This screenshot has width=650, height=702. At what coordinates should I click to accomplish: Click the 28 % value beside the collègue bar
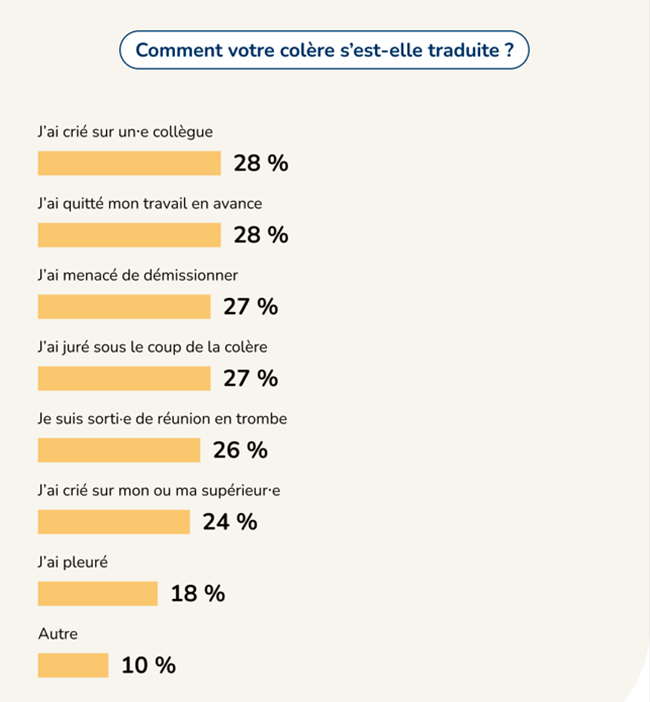[x=261, y=163]
